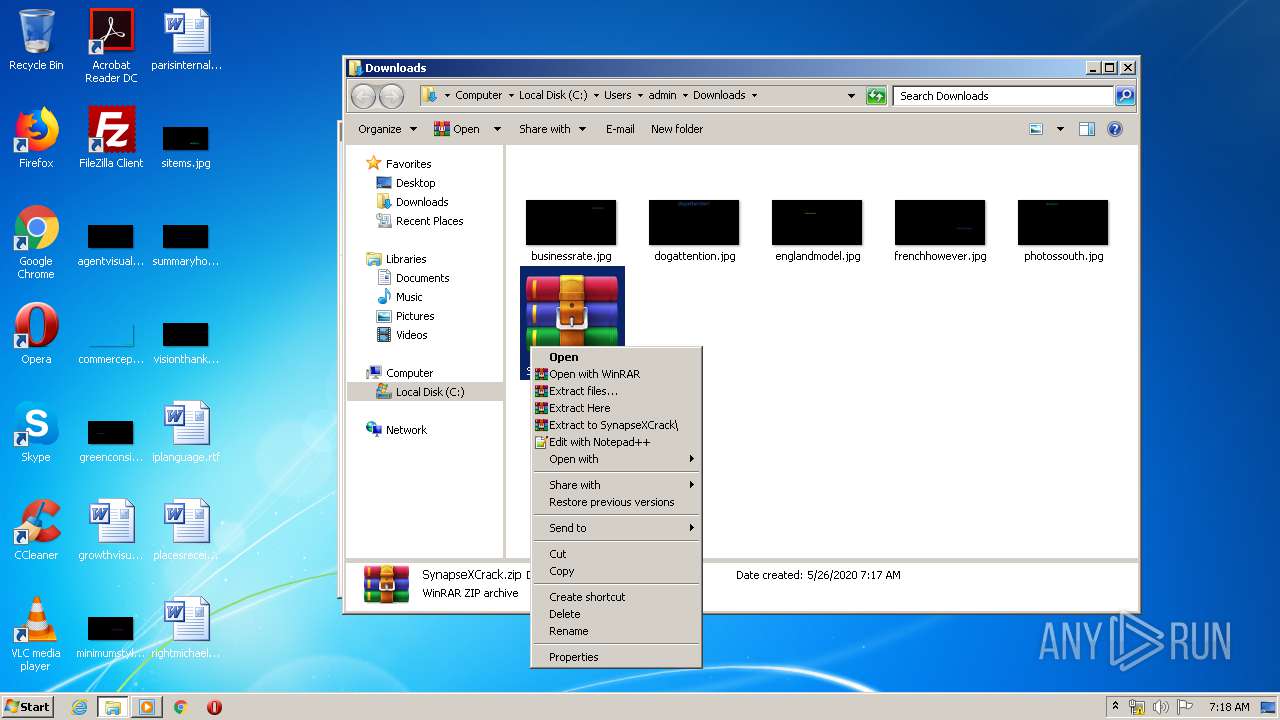1280x720 pixels.
Task: Open the Recycle Bin desktop icon
Action: coord(36,40)
